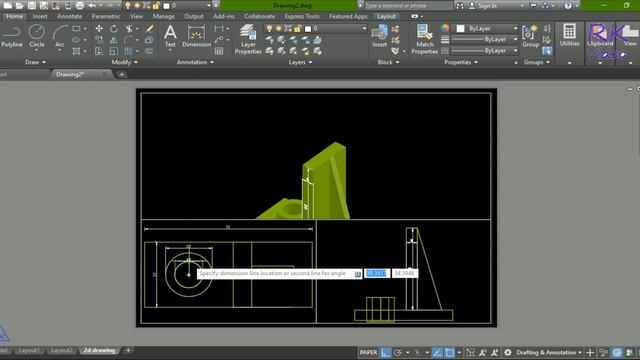Select the Text annotation tool
640x360 pixels.
point(170,36)
